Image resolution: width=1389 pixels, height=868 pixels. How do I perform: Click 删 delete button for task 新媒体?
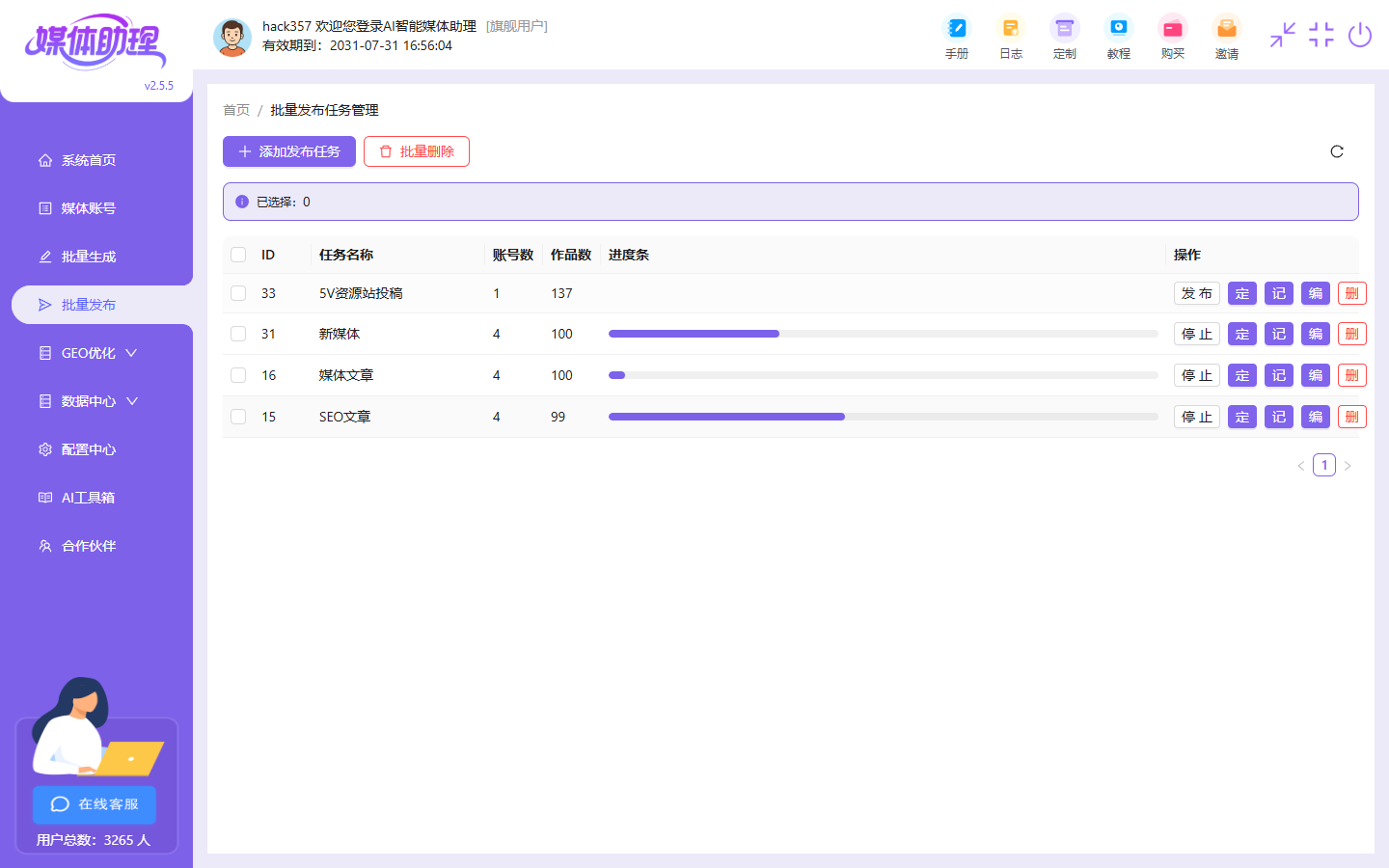click(x=1352, y=334)
